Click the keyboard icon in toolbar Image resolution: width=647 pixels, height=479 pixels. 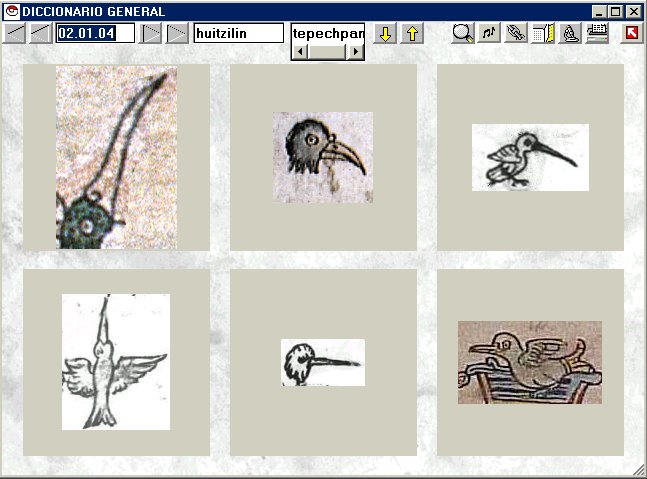pyautogui.click(x=597, y=33)
